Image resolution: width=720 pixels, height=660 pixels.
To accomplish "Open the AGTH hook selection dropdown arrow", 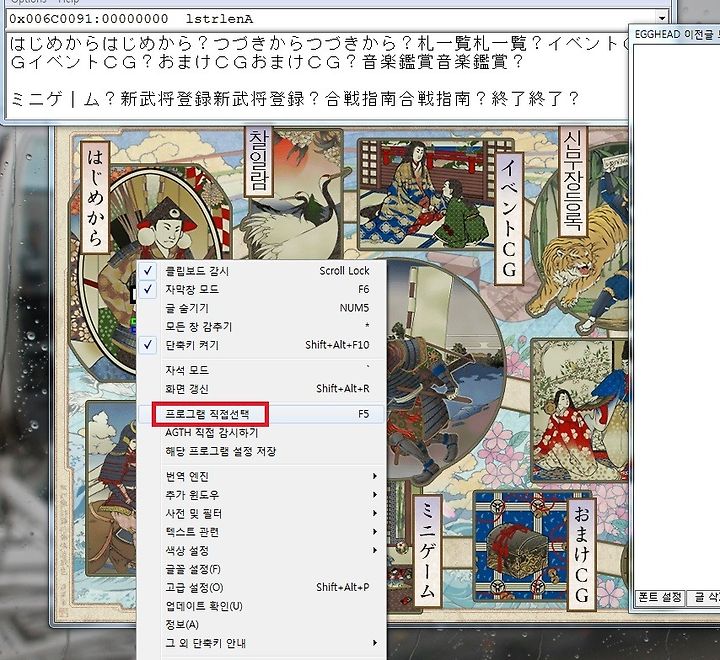I will click(662, 19).
